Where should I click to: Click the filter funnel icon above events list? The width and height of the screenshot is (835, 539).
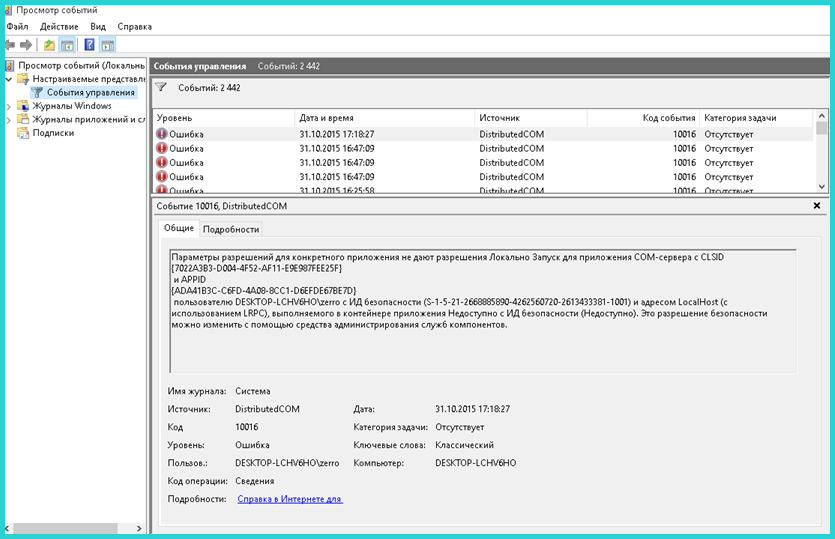click(161, 88)
